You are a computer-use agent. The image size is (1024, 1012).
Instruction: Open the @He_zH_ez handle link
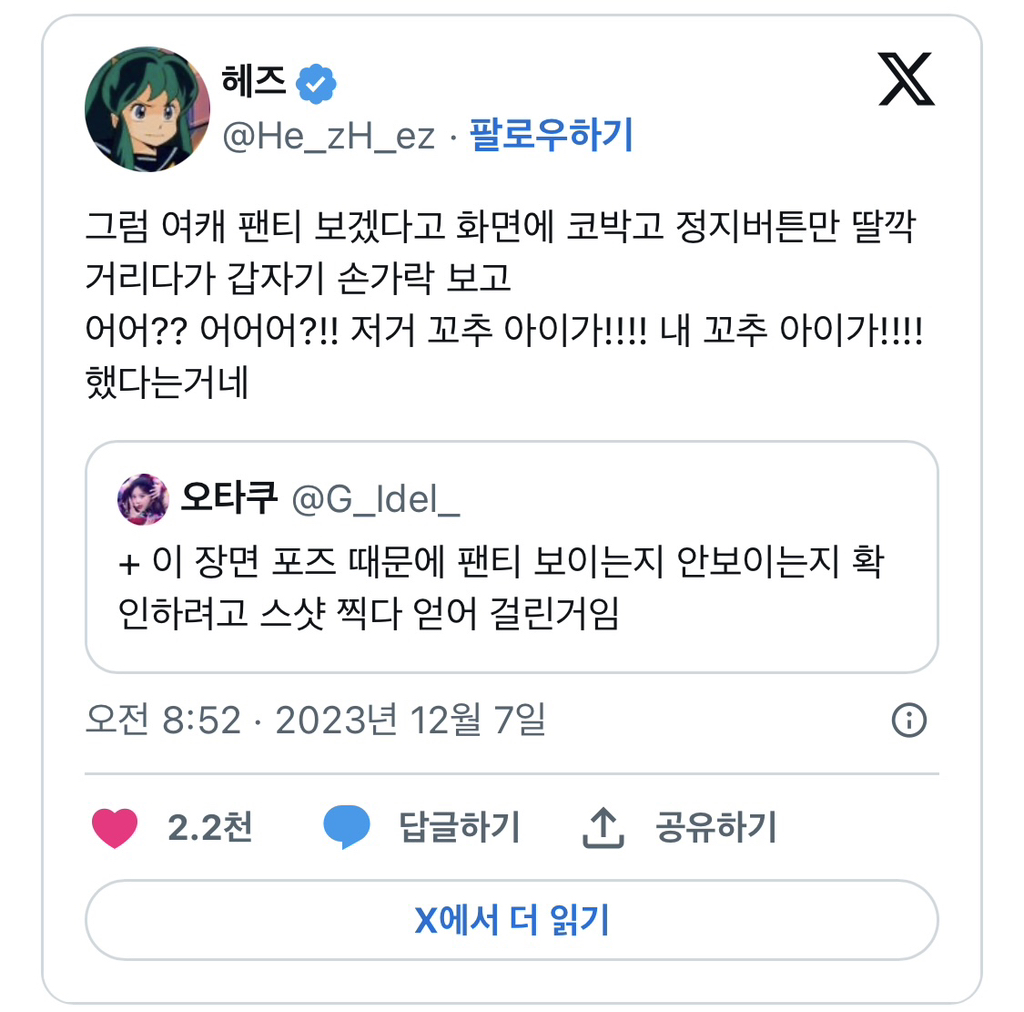tap(328, 136)
